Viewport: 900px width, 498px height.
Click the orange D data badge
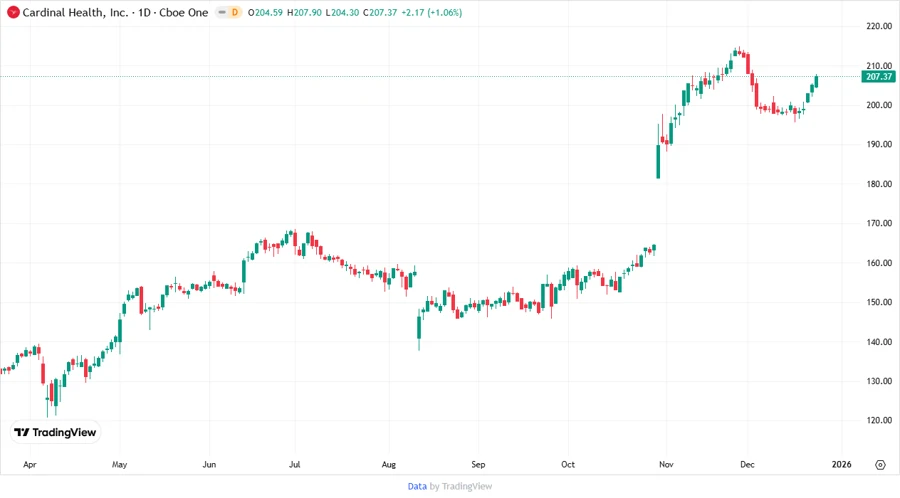click(x=235, y=12)
